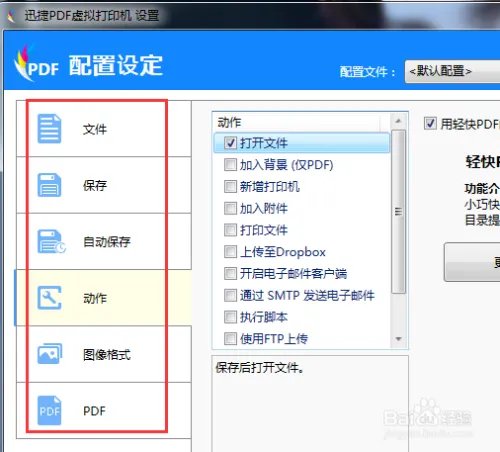
Task: Click the action list scroll-down arrow
Action: point(398,339)
